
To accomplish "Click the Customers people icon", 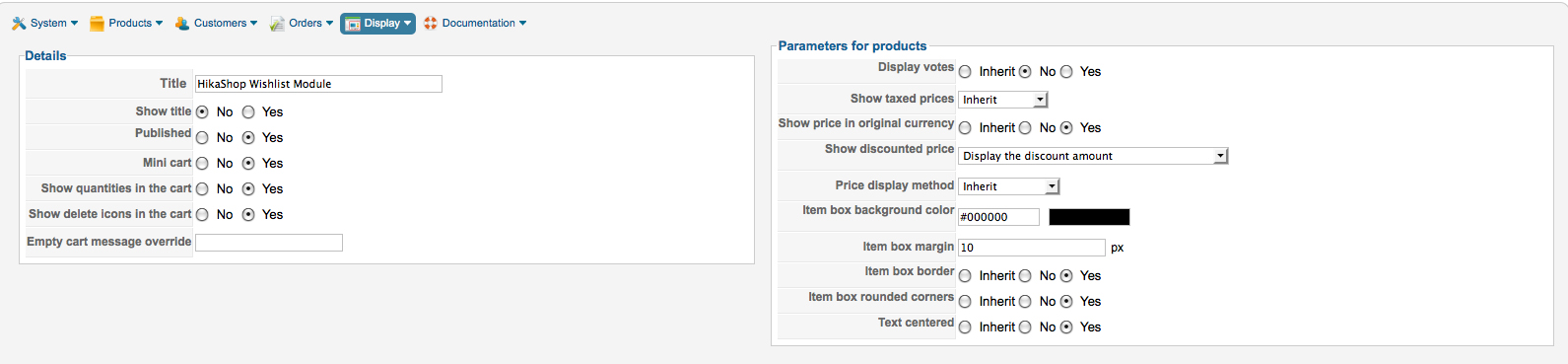I will pos(182,23).
